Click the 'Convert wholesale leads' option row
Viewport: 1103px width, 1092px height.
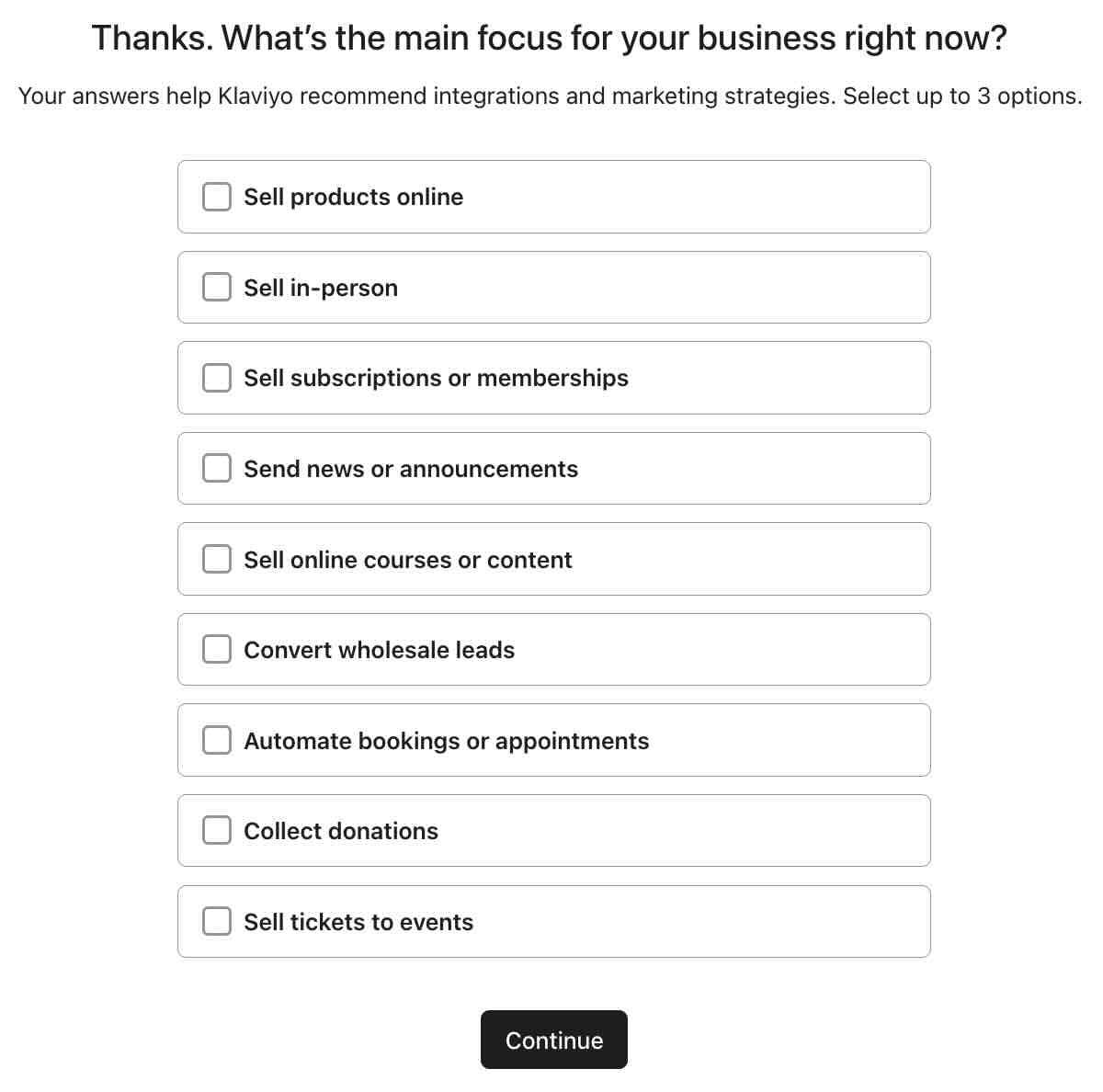[x=553, y=649]
